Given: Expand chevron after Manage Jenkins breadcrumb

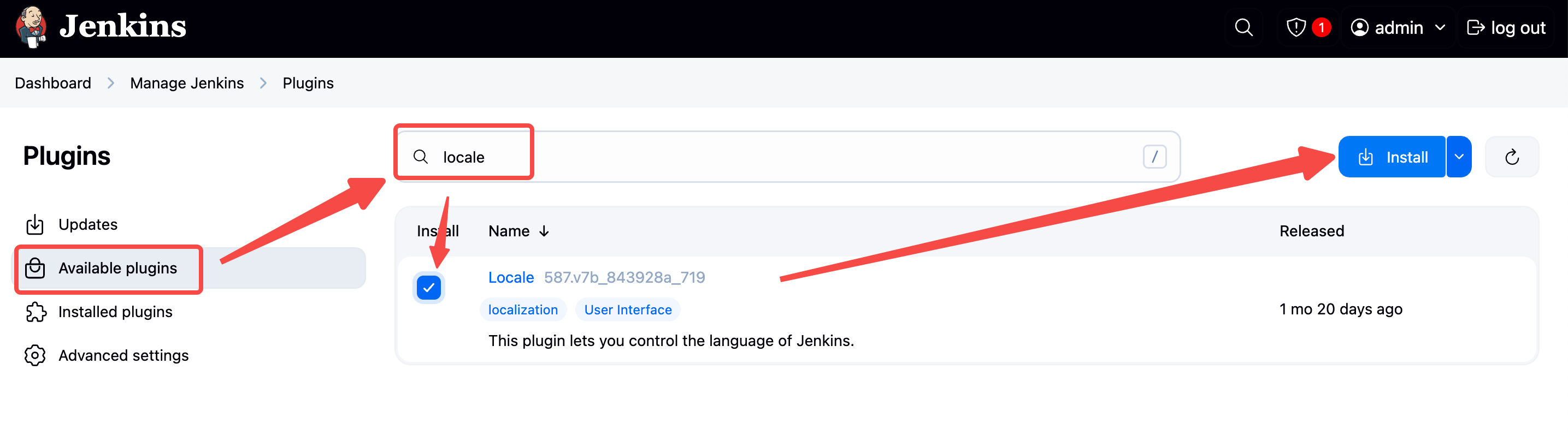Looking at the screenshot, I should click(263, 83).
